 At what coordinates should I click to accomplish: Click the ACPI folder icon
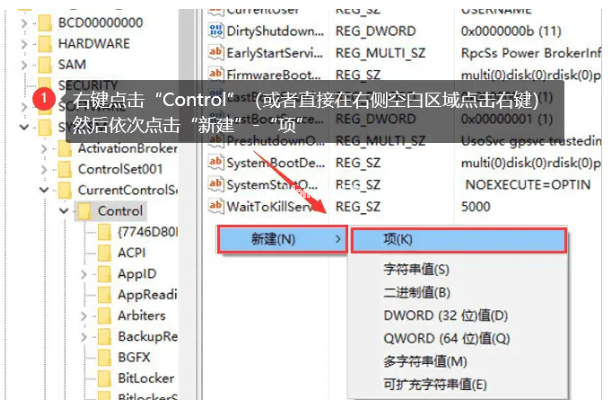click(103, 253)
